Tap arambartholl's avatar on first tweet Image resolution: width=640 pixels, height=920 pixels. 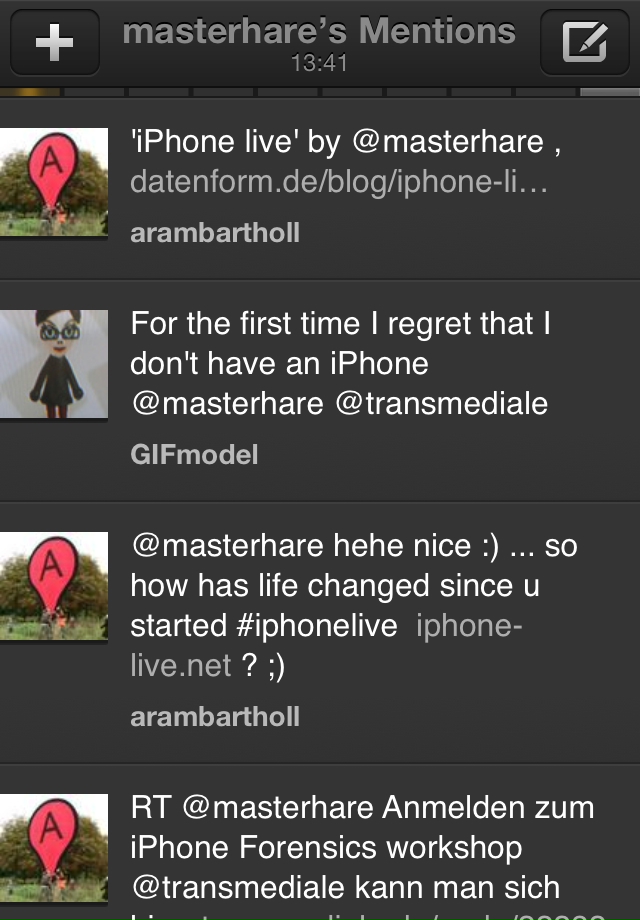coord(54,183)
